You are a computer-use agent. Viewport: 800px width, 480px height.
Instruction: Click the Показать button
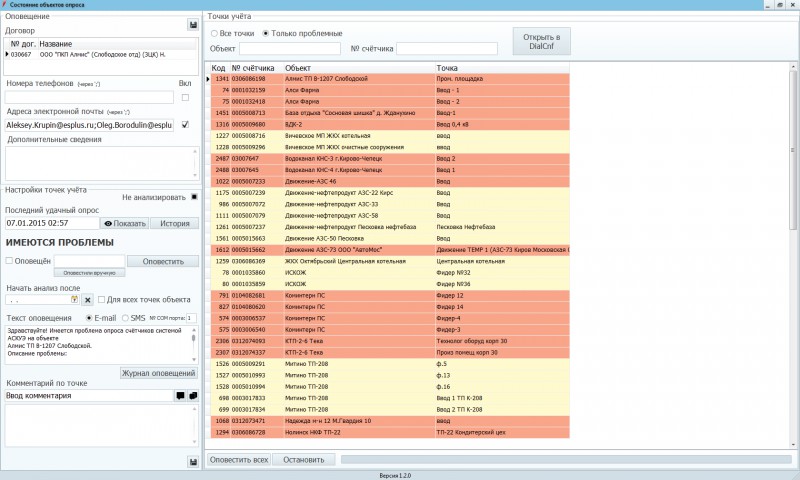coord(125,223)
